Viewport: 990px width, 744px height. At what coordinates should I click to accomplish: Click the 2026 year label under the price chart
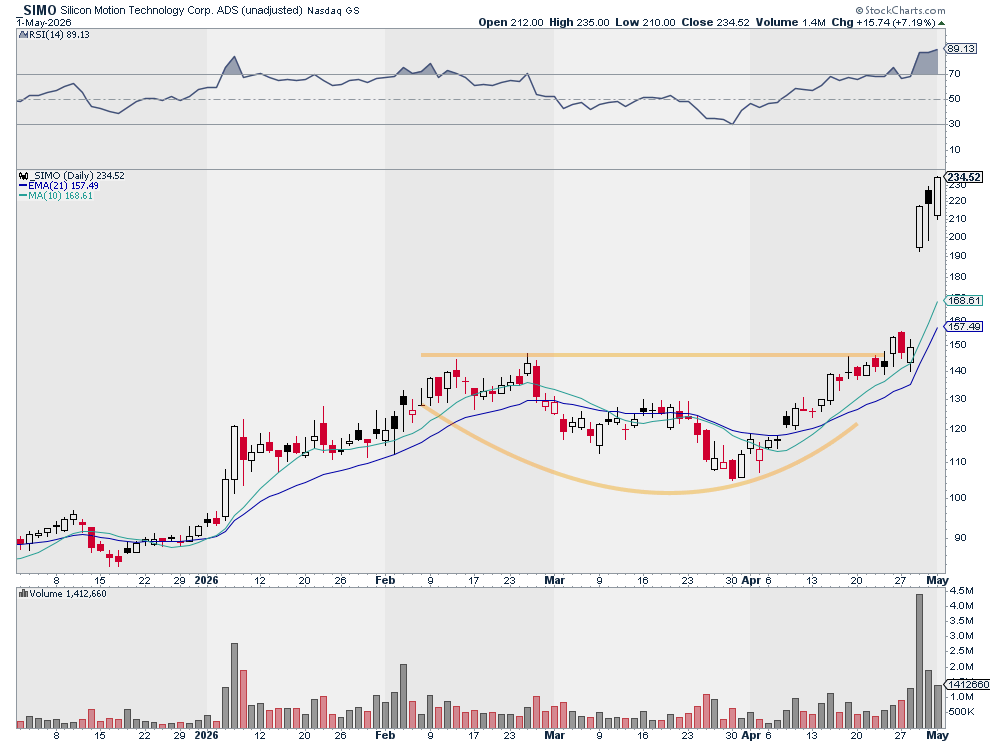point(206,580)
